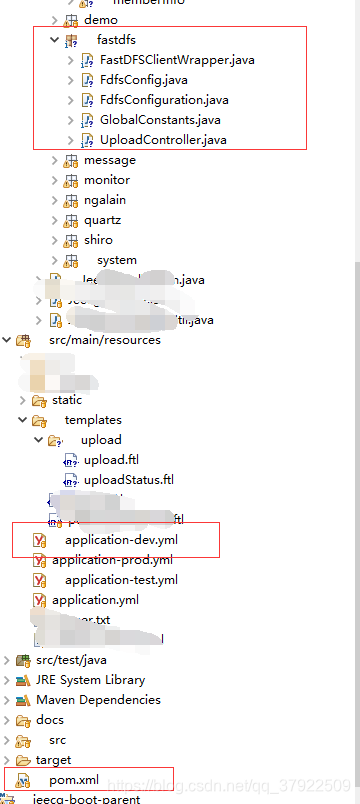Click the shiro package icon
Viewport: 360px width, 804px height.
click(x=70, y=240)
